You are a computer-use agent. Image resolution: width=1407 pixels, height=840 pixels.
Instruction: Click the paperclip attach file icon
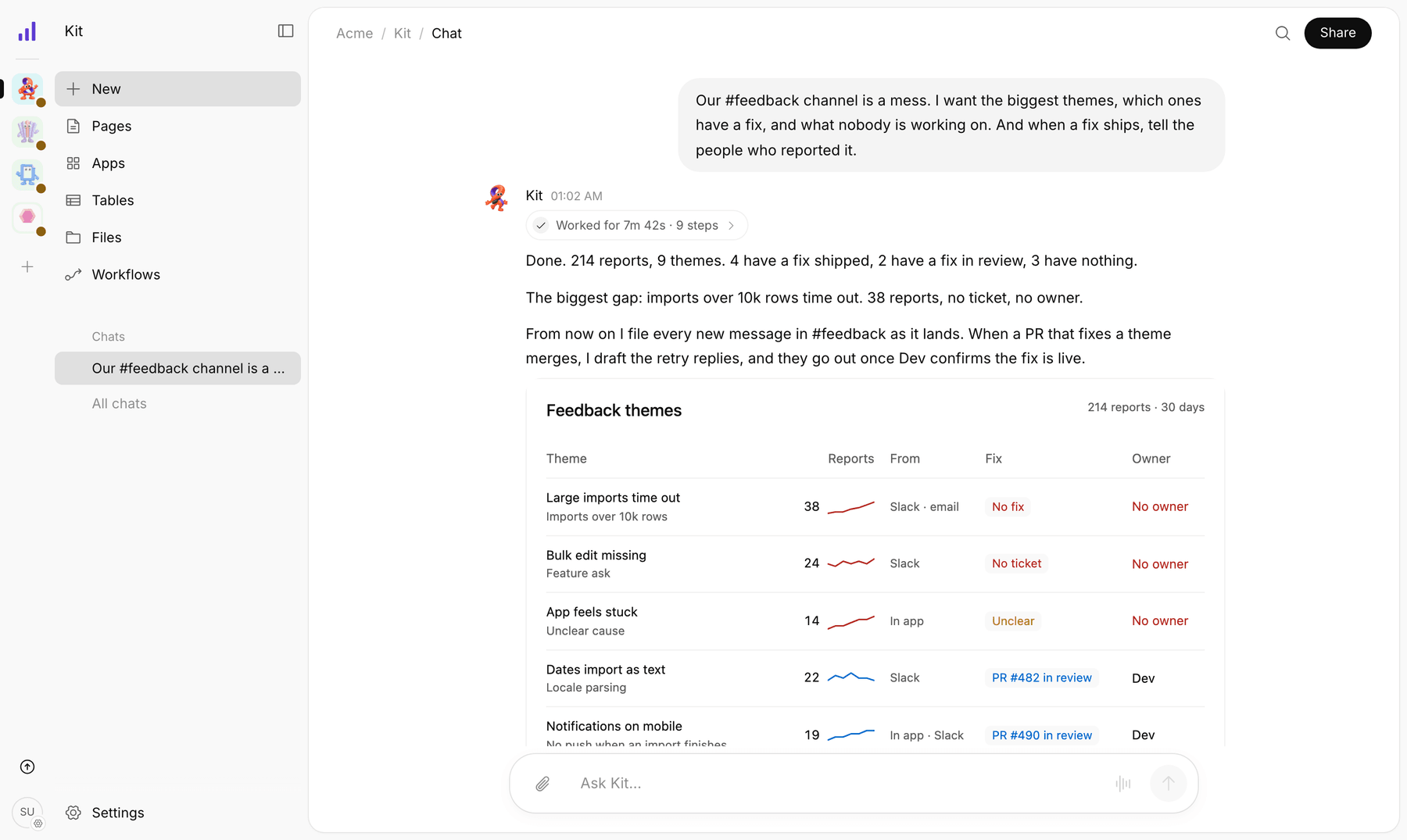pos(542,783)
